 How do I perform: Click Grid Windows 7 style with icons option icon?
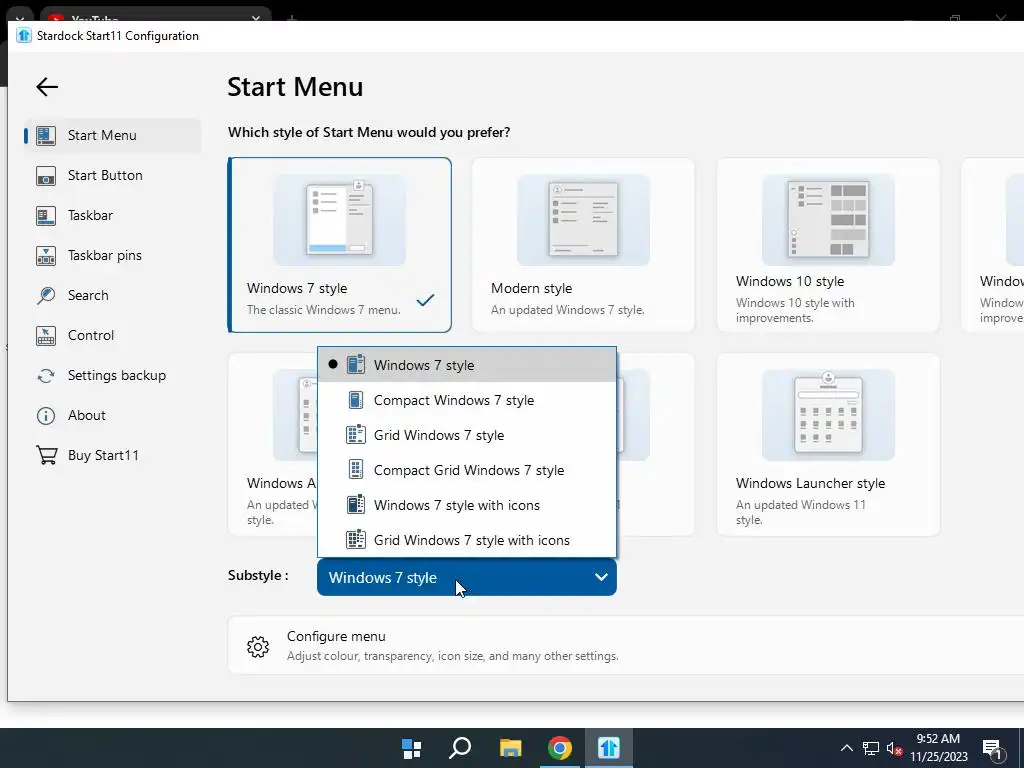click(355, 540)
